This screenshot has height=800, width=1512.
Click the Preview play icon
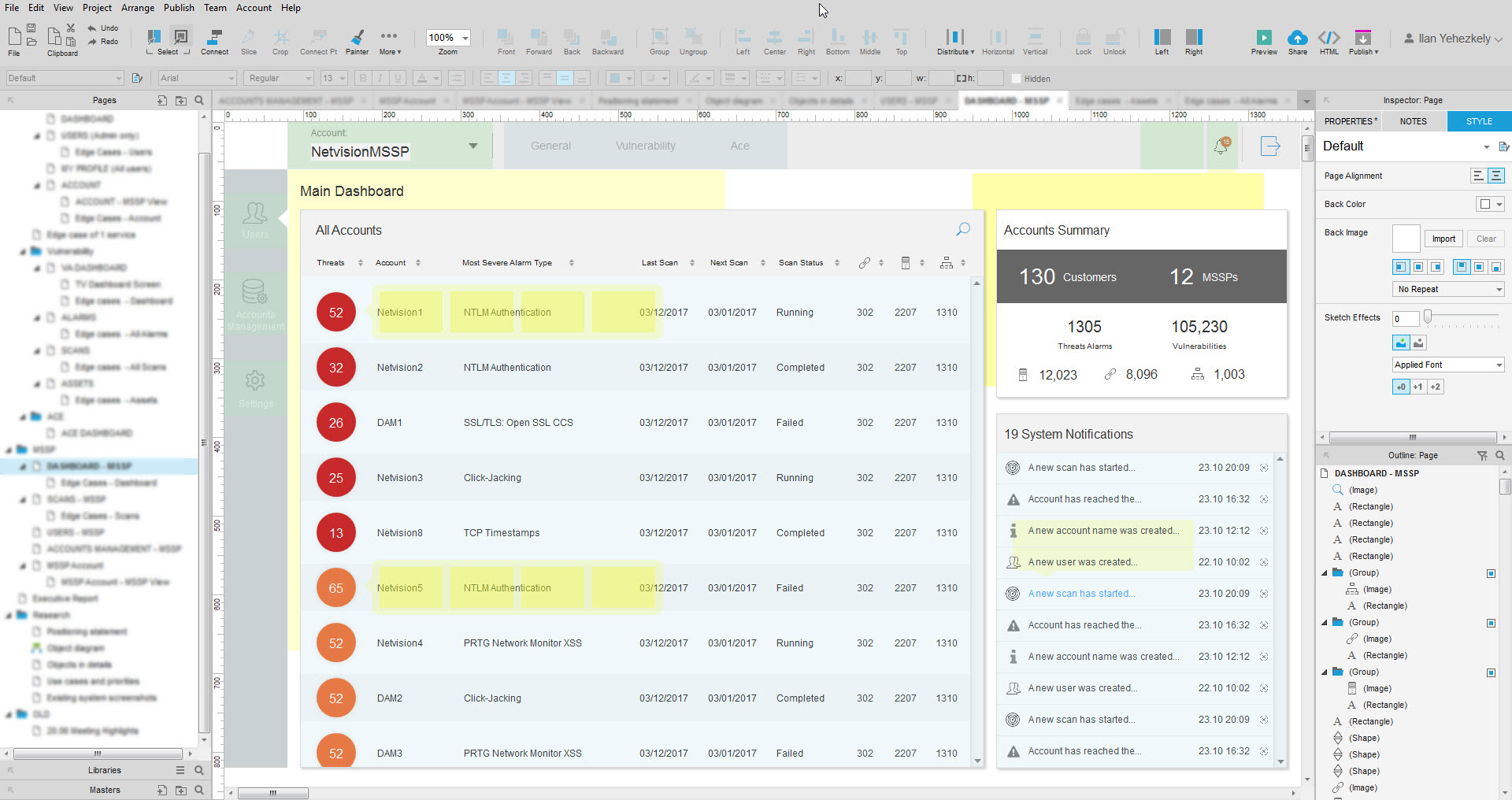[1264, 37]
